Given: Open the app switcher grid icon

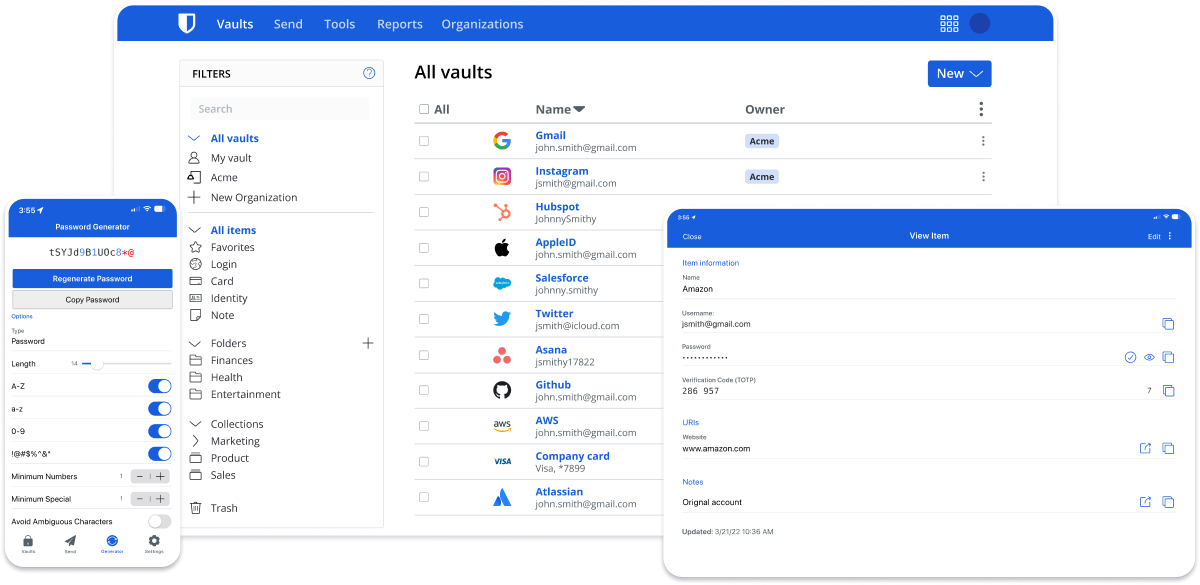Looking at the screenshot, I should (x=949, y=24).
